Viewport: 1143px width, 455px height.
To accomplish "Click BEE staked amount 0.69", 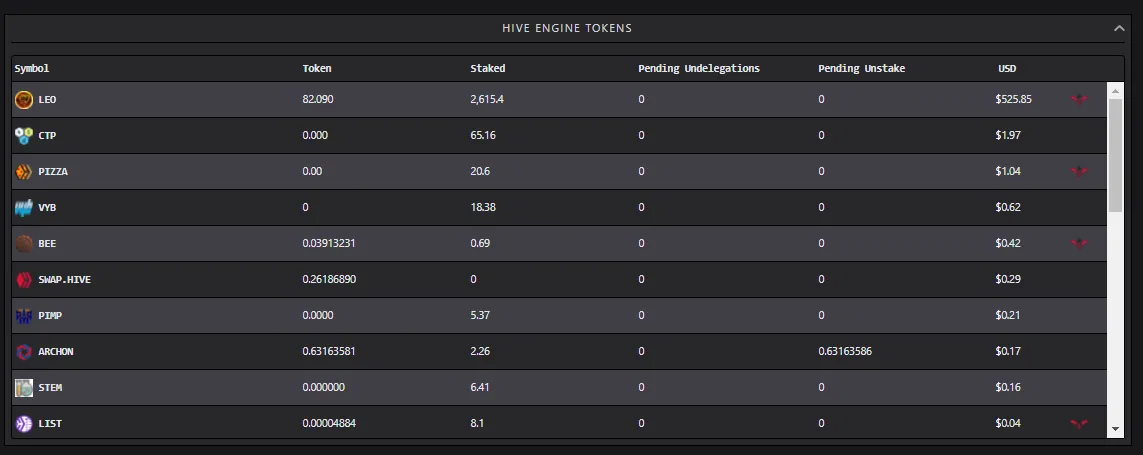I will pyautogui.click(x=479, y=244).
